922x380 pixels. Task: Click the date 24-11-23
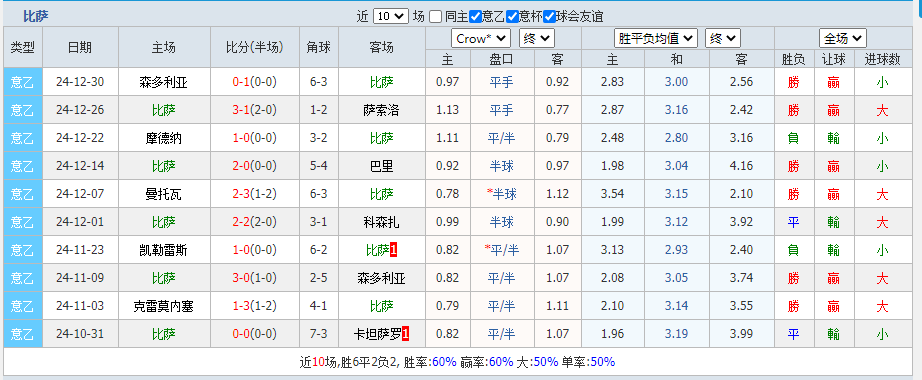pyautogui.click(x=80, y=251)
